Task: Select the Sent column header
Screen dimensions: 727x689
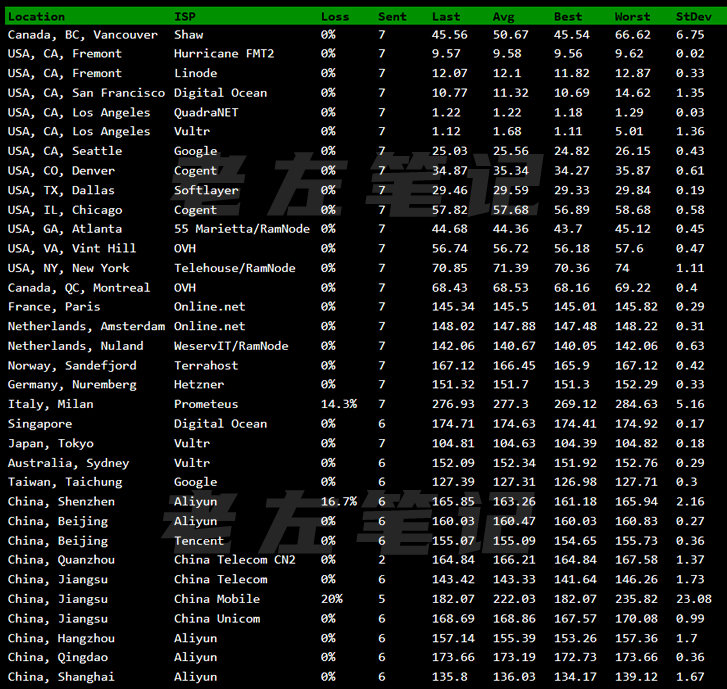Action: tap(392, 17)
